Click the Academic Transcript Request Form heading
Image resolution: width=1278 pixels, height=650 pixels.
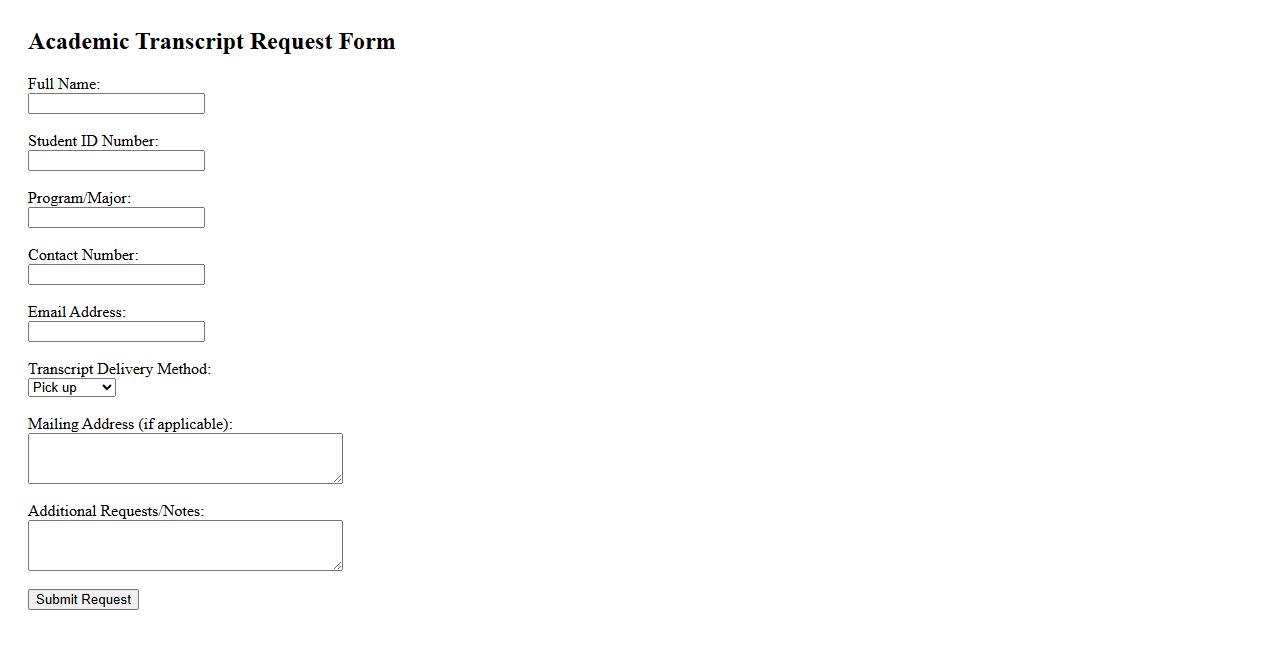(x=212, y=42)
